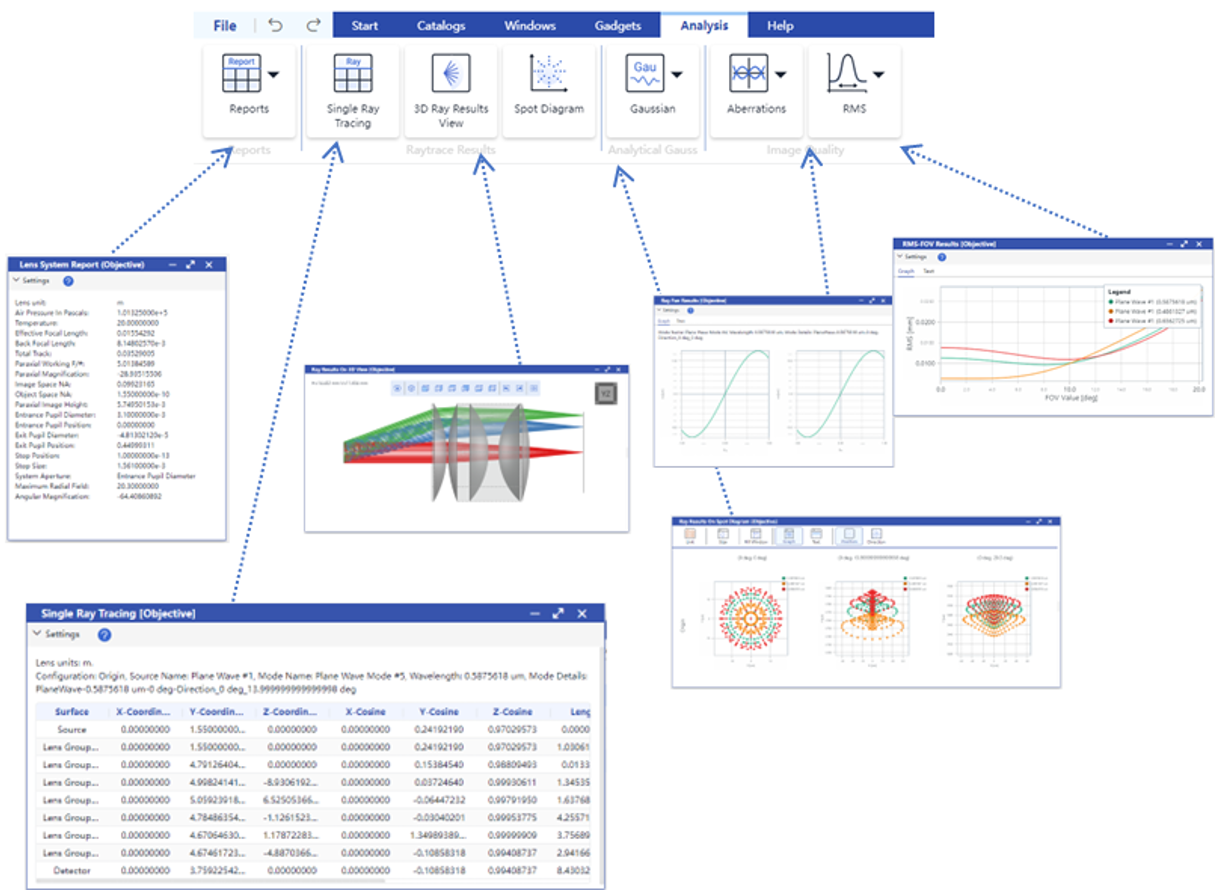Expand the Reports dropdown arrow

coord(273,74)
